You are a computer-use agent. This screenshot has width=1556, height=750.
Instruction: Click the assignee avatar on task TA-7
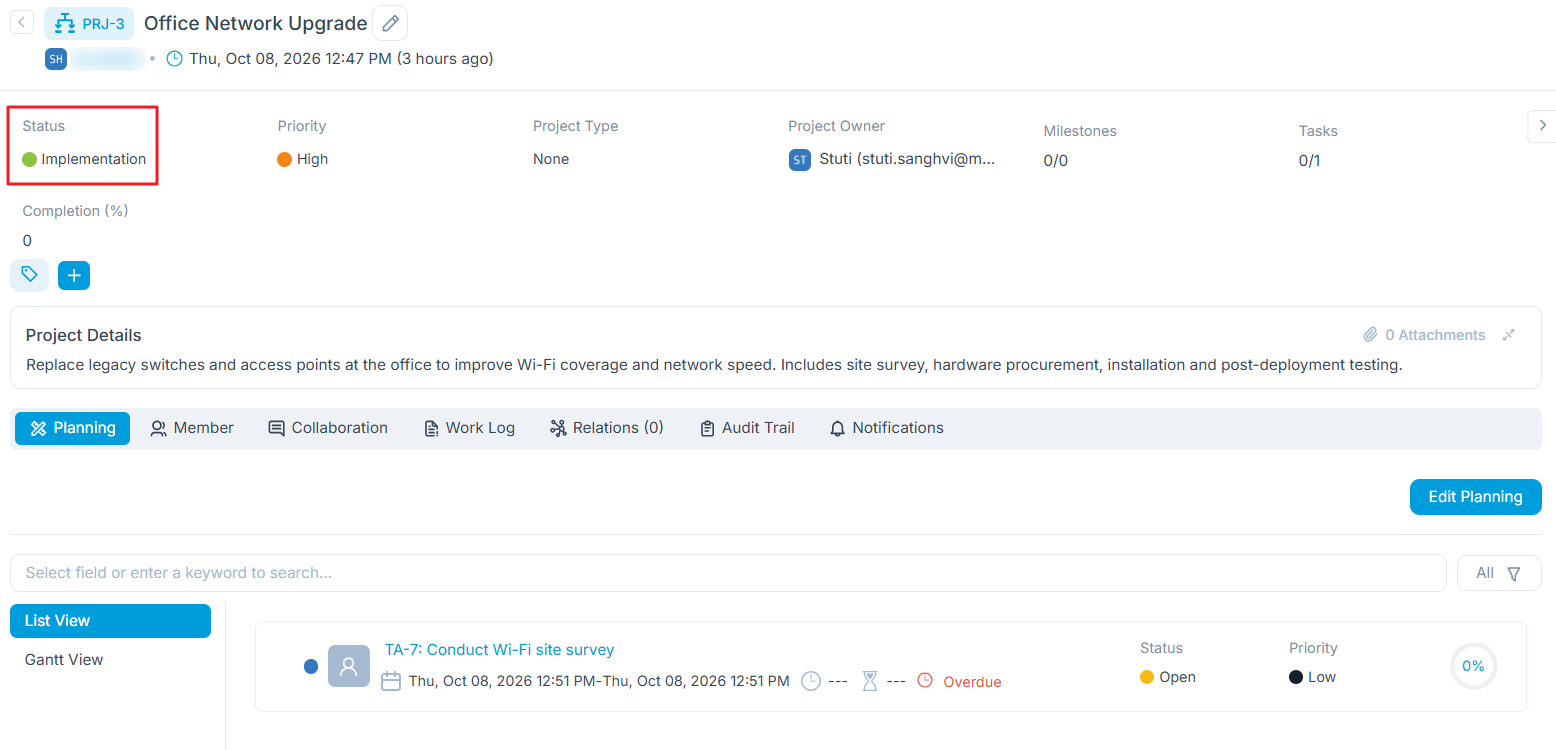[x=349, y=666]
